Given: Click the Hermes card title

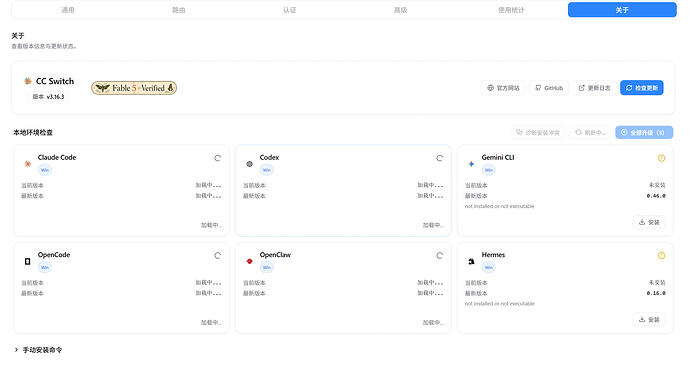Looking at the screenshot, I should tap(493, 255).
